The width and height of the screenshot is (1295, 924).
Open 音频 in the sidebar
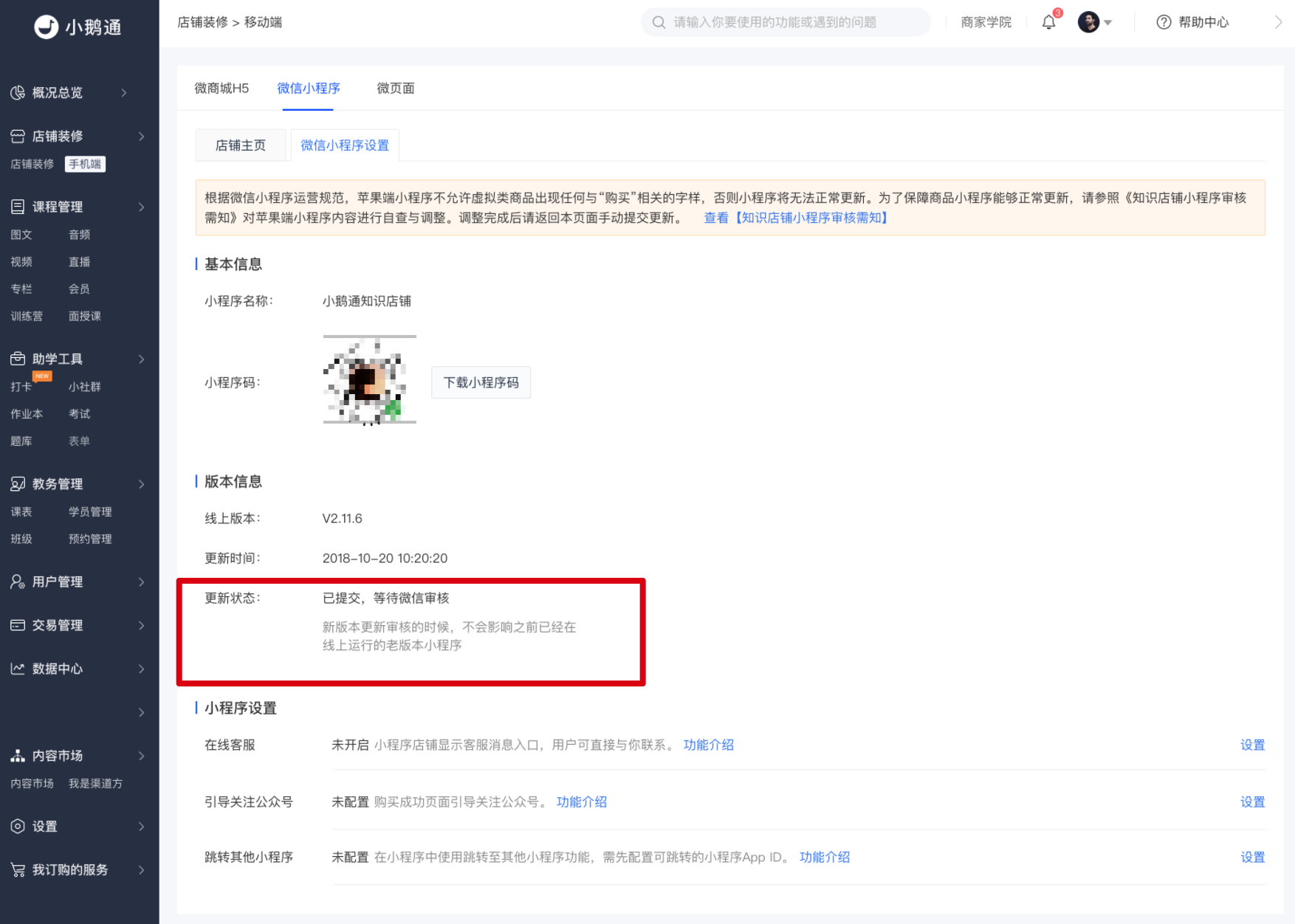coord(79,235)
